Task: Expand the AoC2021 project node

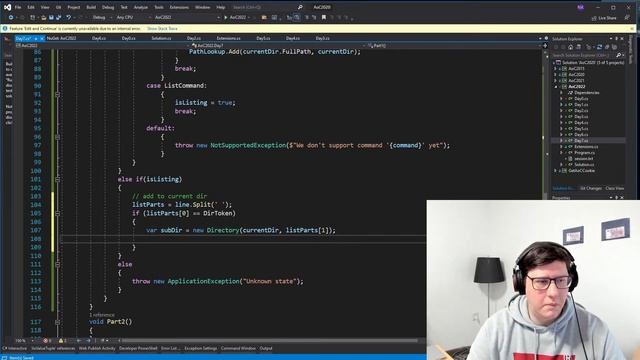Action: [555, 80]
